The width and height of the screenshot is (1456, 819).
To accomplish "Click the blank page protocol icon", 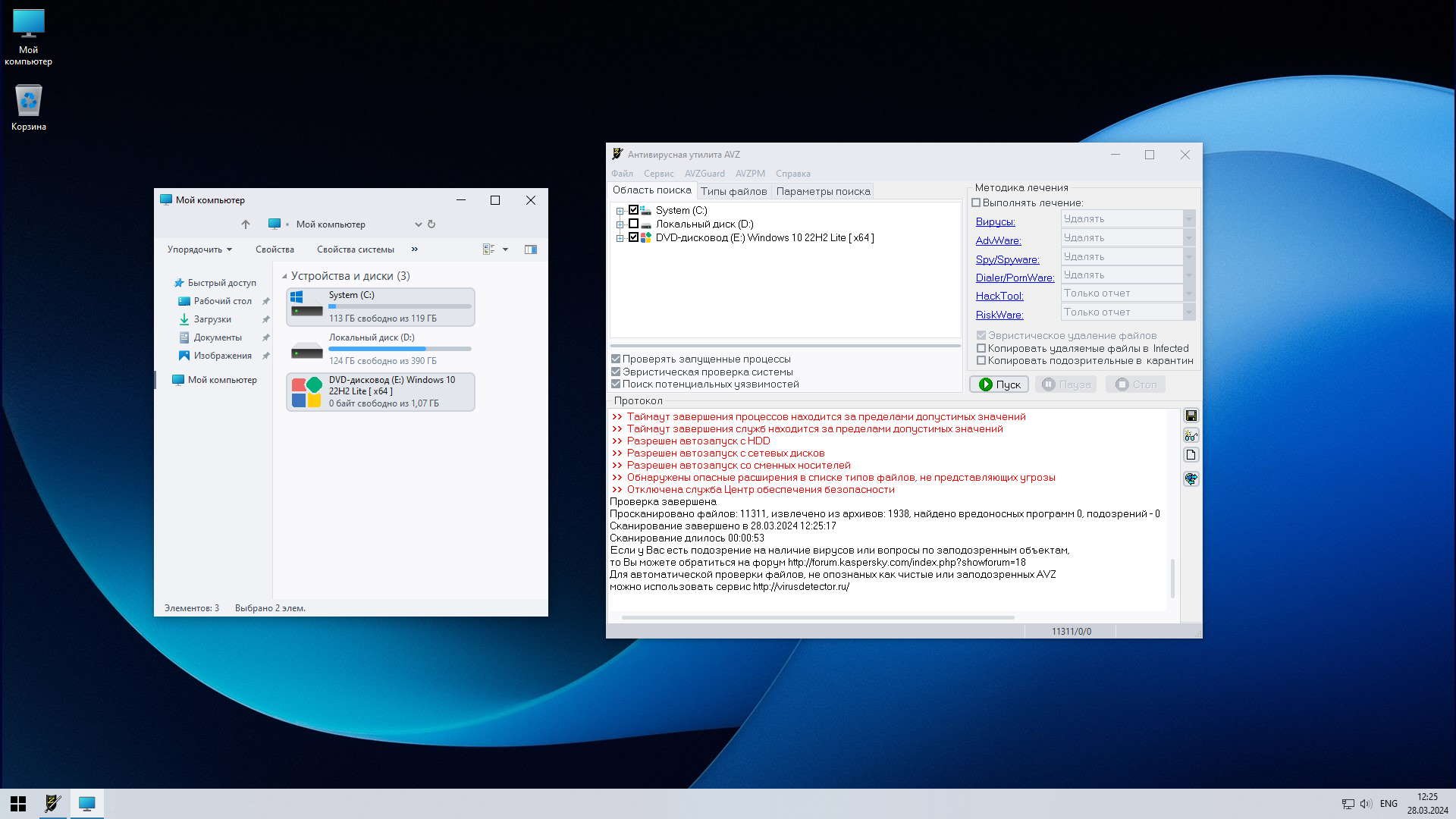I will click(1191, 455).
